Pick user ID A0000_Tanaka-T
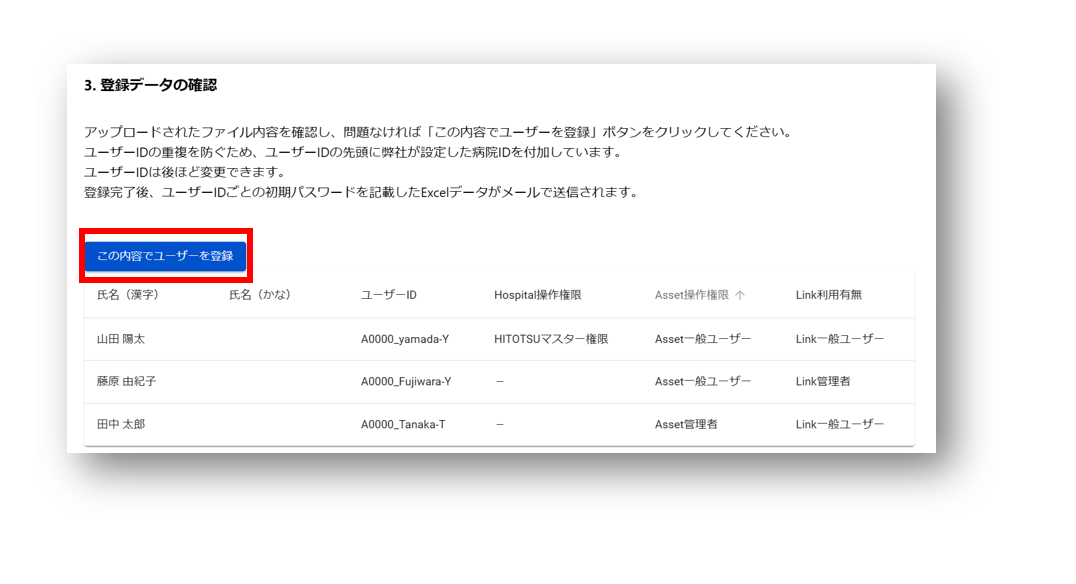Image resolution: width=1076 pixels, height=584 pixels. (402, 424)
